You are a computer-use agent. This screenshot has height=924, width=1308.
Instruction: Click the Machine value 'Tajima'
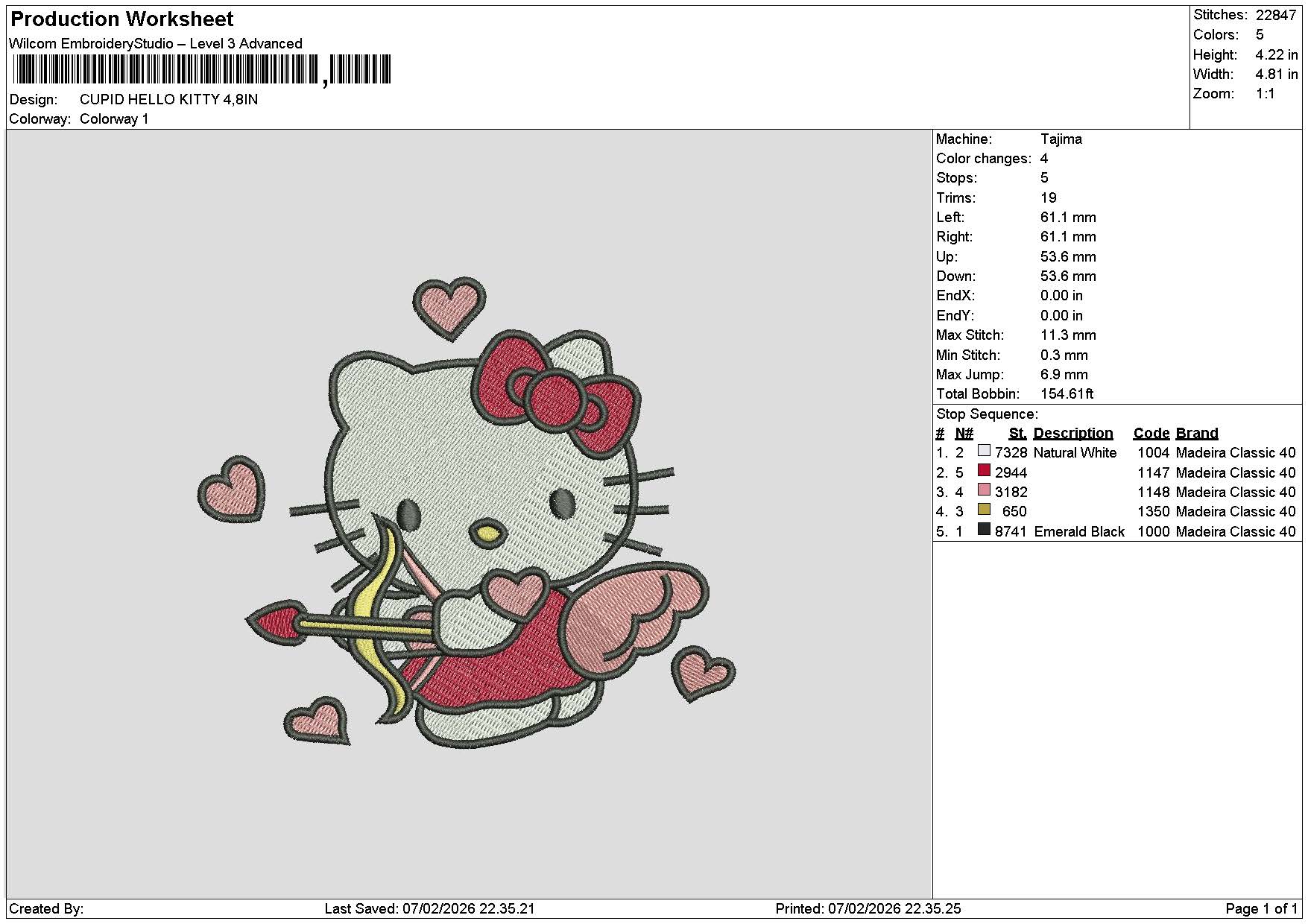pyautogui.click(x=1061, y=139)
